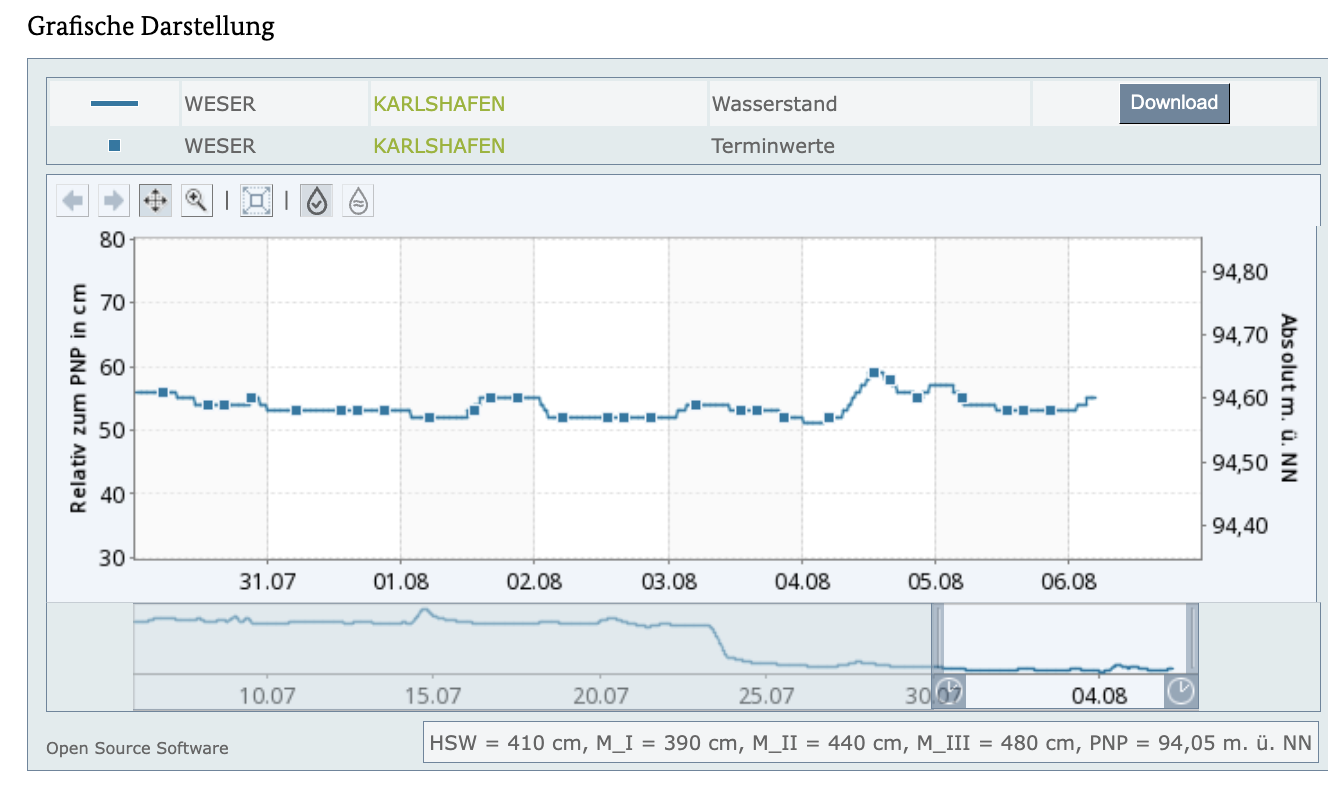Toggle the wavy water drop icon
Viewport: 1328px width, 786px height.
click(x=357, y=201)
